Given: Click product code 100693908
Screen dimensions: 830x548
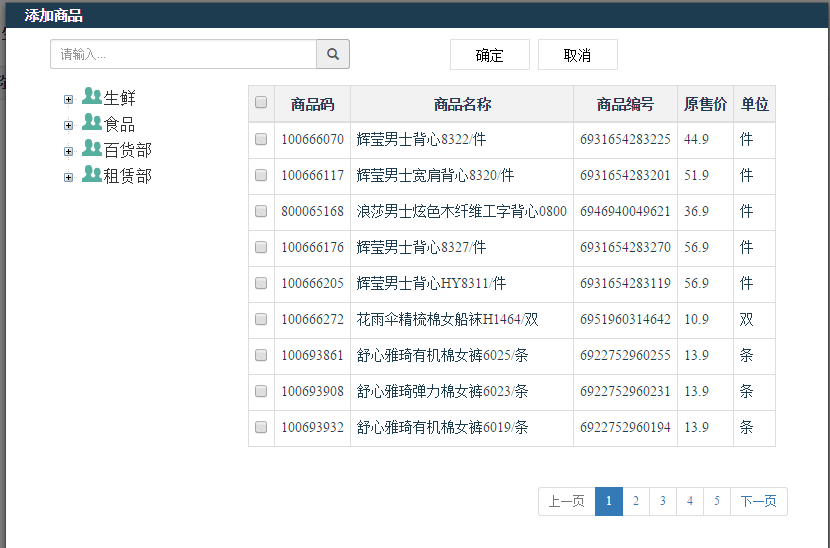Looking at the screenshot, I should [312, 391].
